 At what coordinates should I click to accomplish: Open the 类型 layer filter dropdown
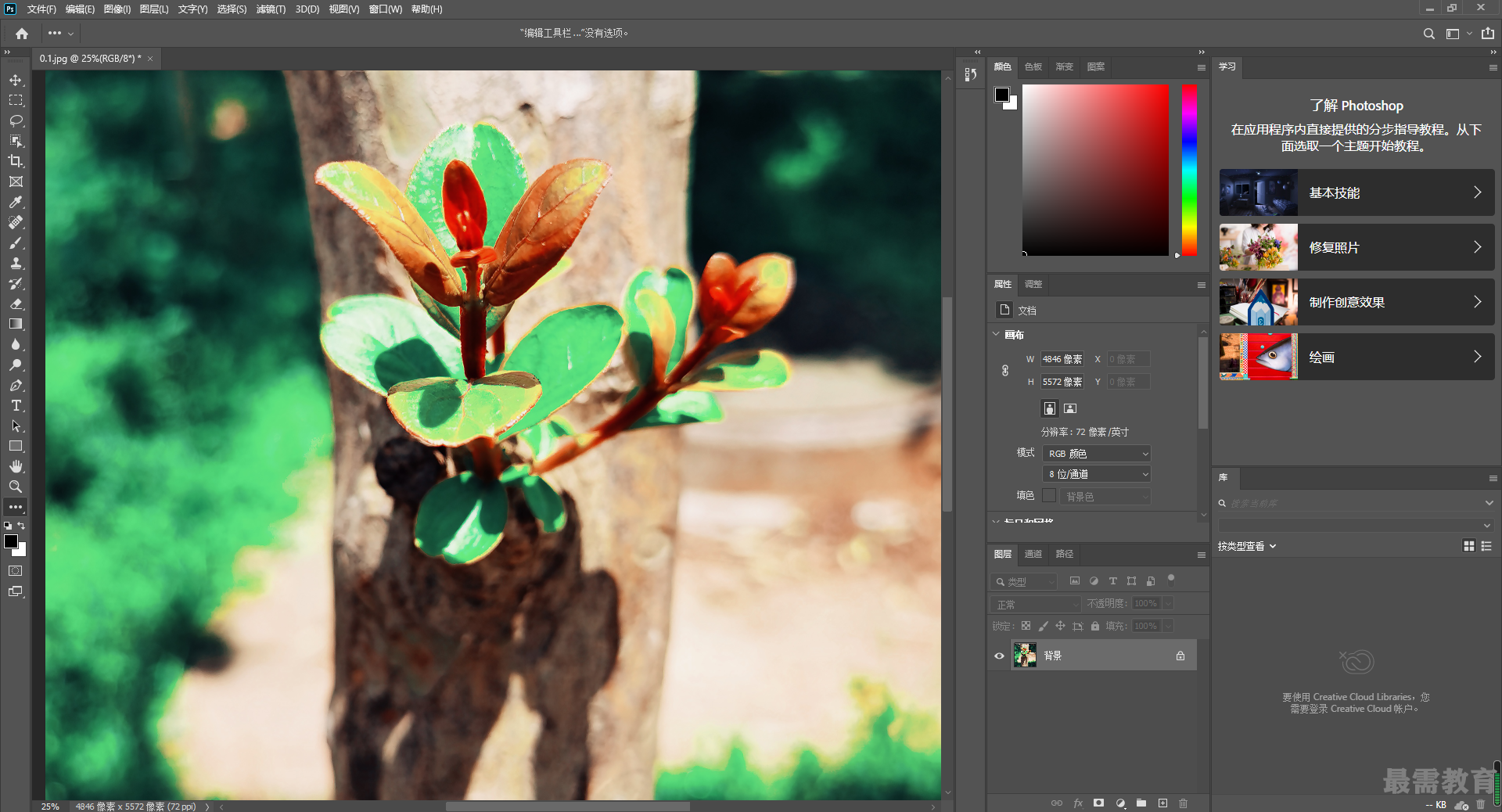pos(1024,582)
